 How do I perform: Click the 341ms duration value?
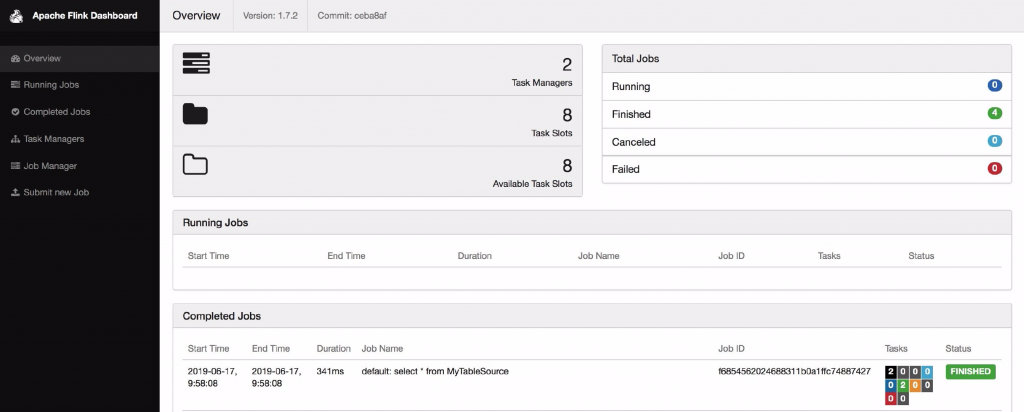[x=332, y=372]
